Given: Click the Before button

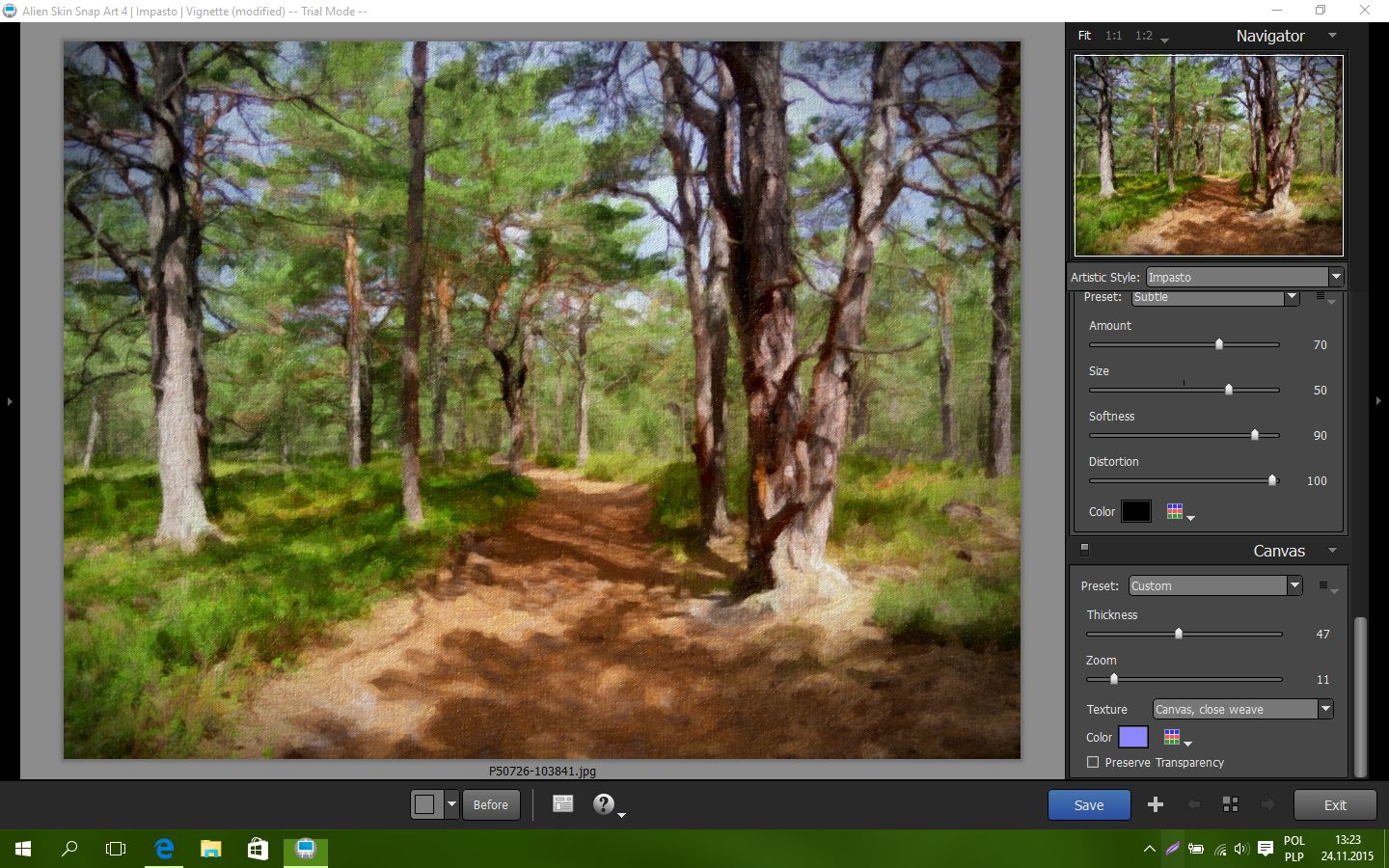Looking at the screenshot, I should pyautogui.click(x=491, y=804).
